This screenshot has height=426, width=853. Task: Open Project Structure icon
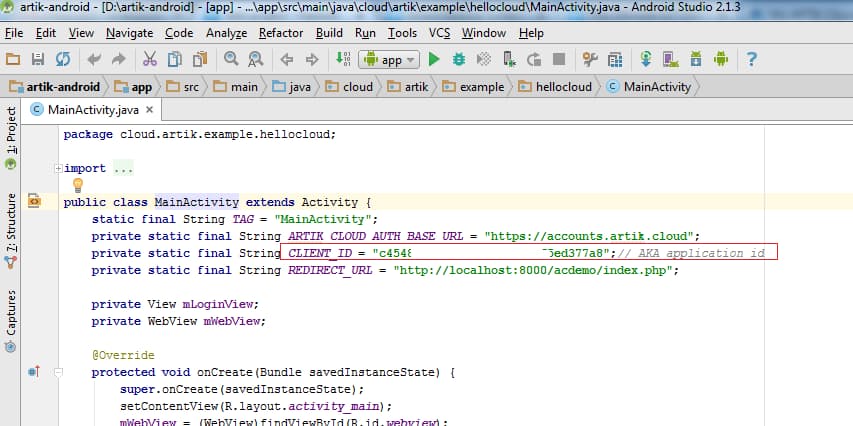[x=615, y=59]
